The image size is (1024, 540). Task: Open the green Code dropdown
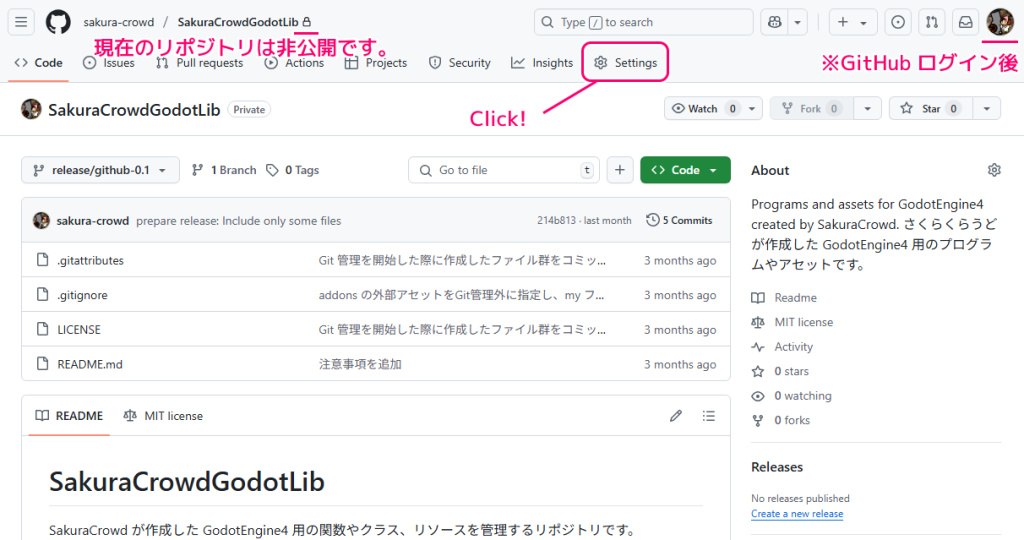pos(685,170)
